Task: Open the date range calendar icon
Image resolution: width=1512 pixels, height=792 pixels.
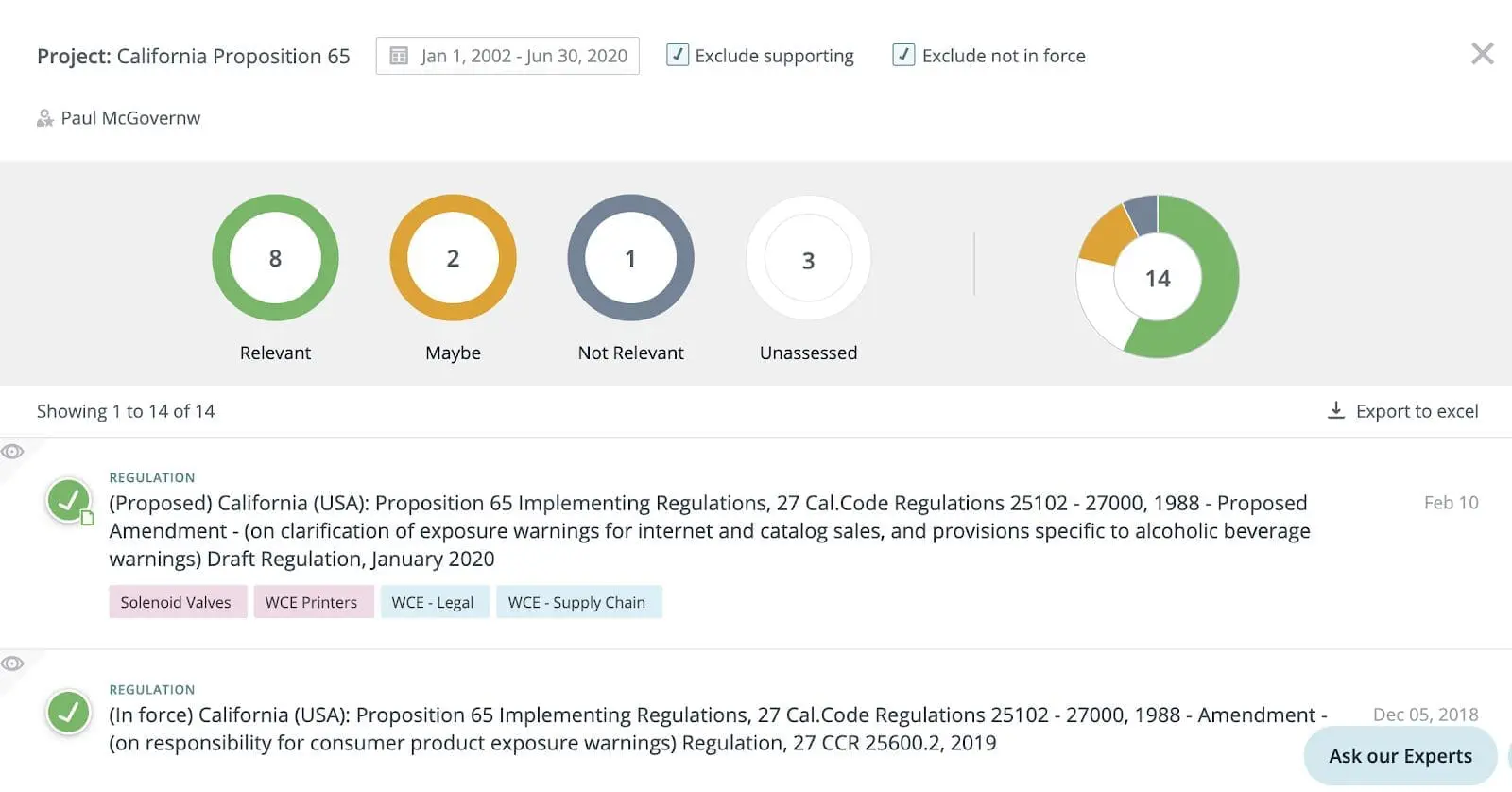Action: click(399, 56)
